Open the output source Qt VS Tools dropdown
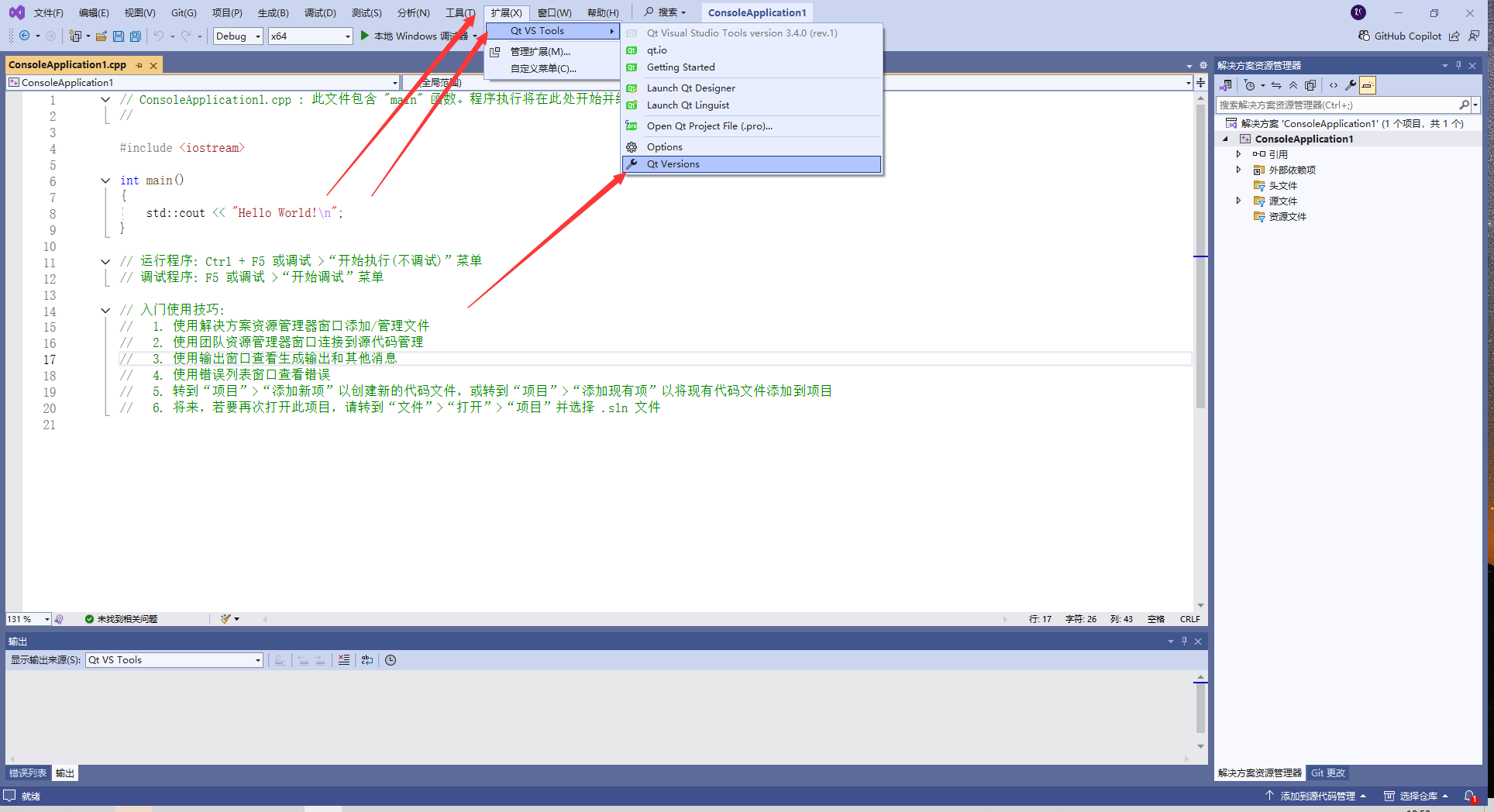Viewport: 1494px width, 812px height. pos(174,660)
